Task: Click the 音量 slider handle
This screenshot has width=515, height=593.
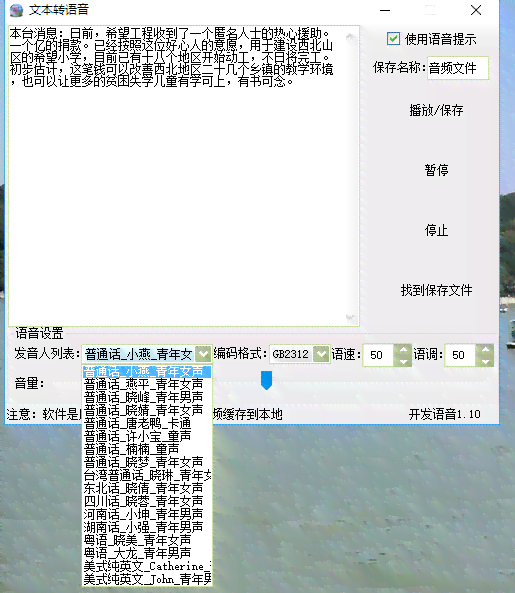Action: (x=266, y=380)
